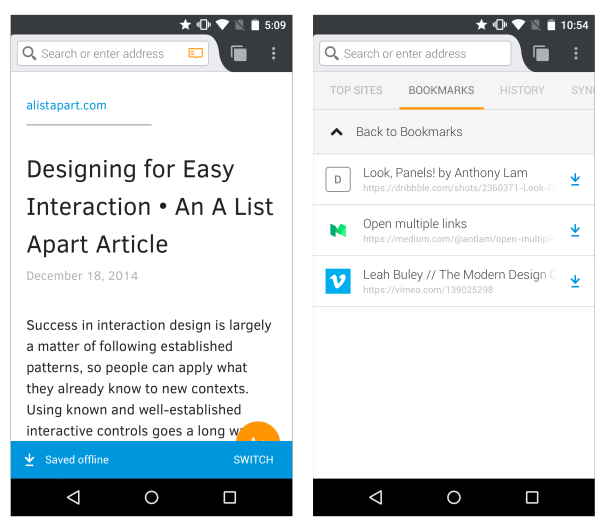Switch to the TOP SITES tab
This screenshot has height=529, width=600.
point(356,90)
